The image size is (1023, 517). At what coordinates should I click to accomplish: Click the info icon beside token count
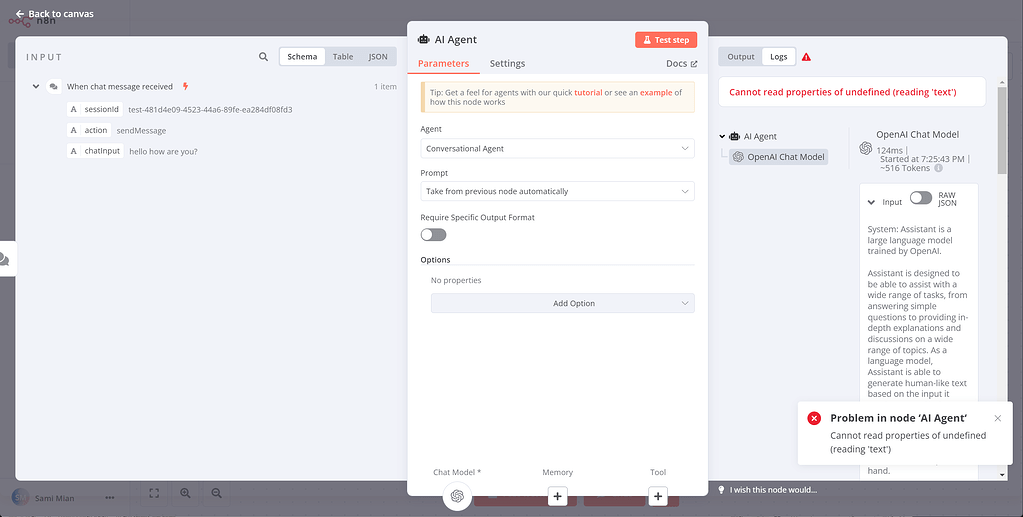click(938, 169)
